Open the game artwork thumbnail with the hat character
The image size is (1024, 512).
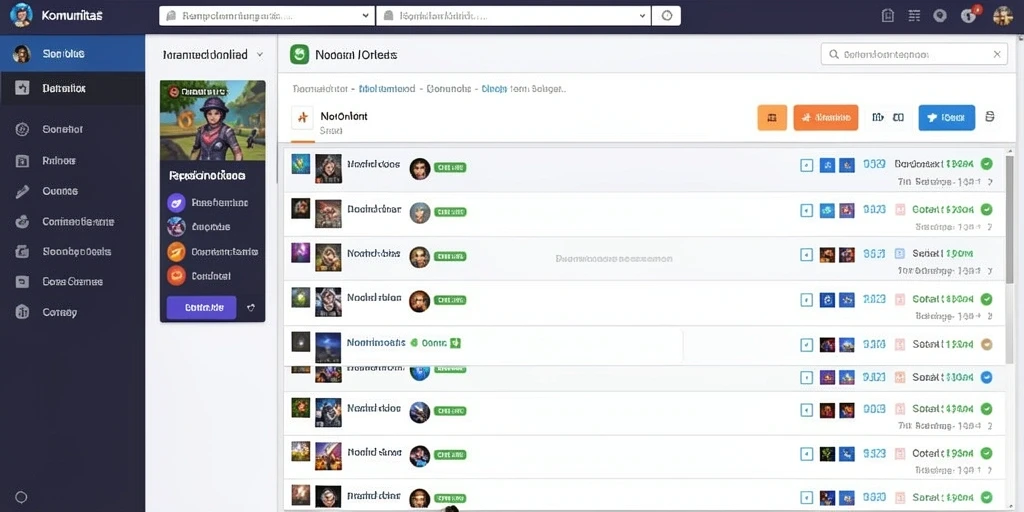click(213, 121)
